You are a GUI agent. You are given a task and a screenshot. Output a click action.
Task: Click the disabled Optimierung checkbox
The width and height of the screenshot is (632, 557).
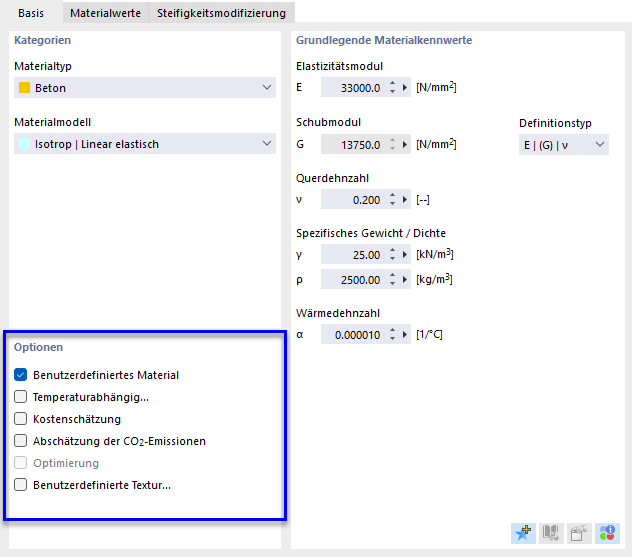21,463
